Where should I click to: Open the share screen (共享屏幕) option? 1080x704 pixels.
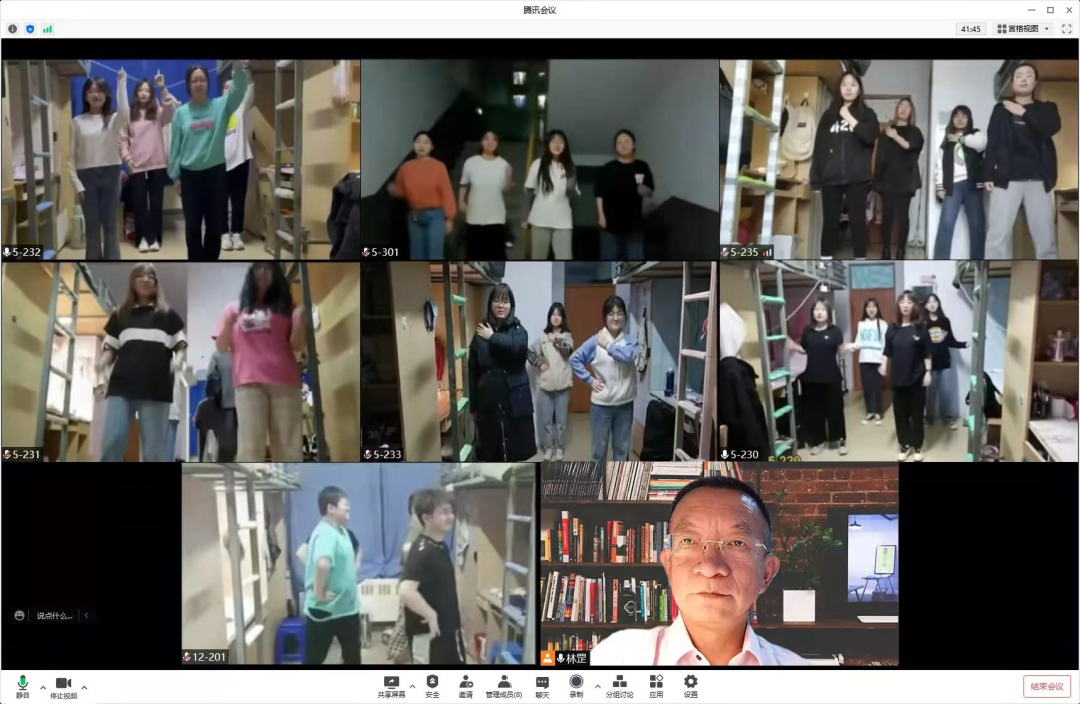pos(391,686)
